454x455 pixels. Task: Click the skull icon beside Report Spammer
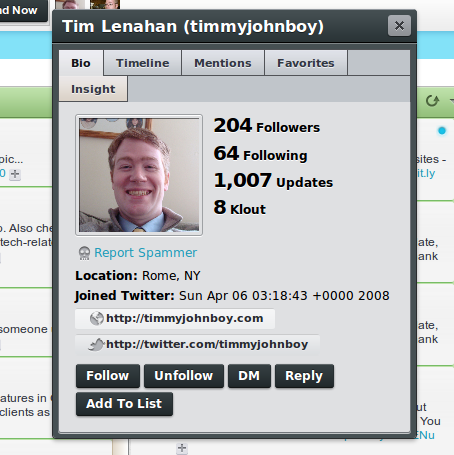click(x=84, y=253)
